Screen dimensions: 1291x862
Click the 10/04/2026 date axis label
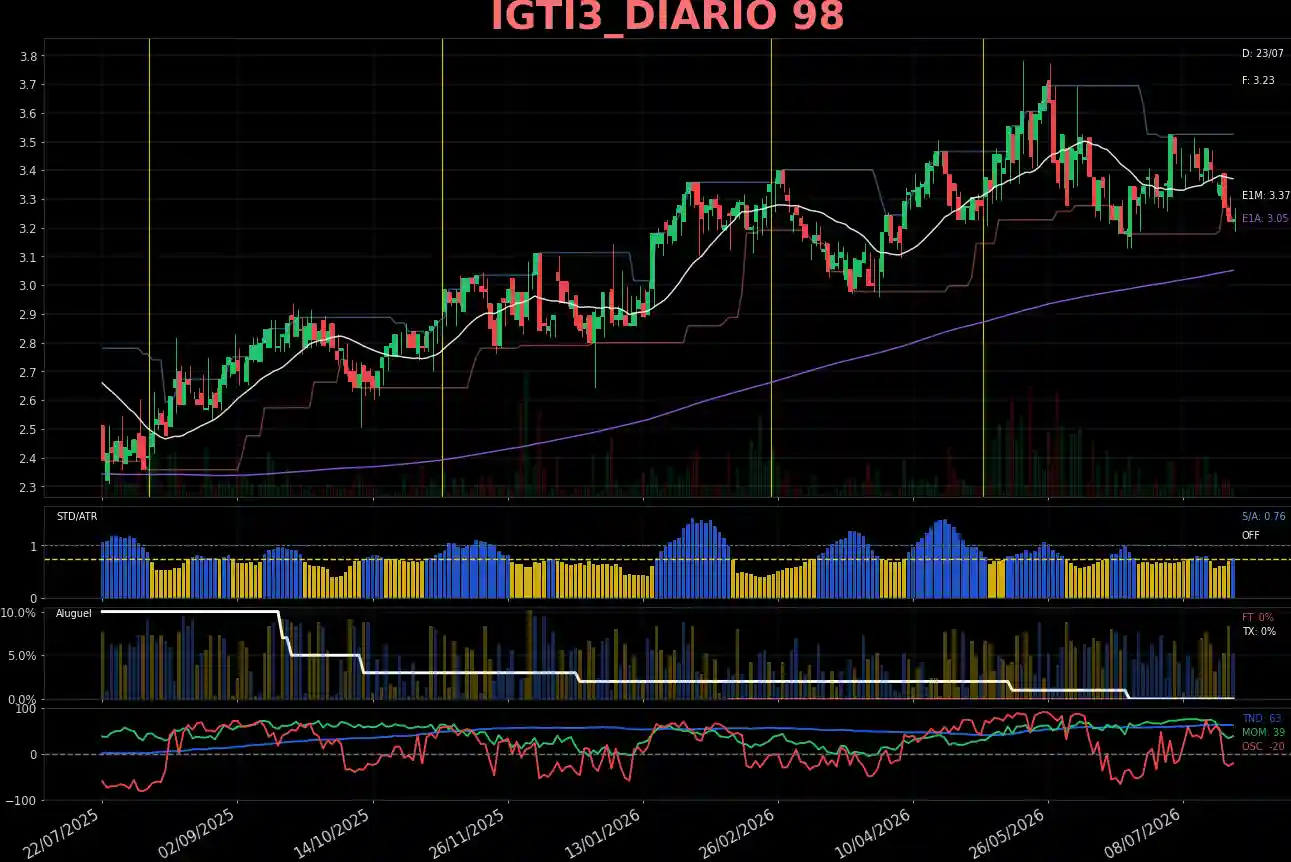[874, 832]
